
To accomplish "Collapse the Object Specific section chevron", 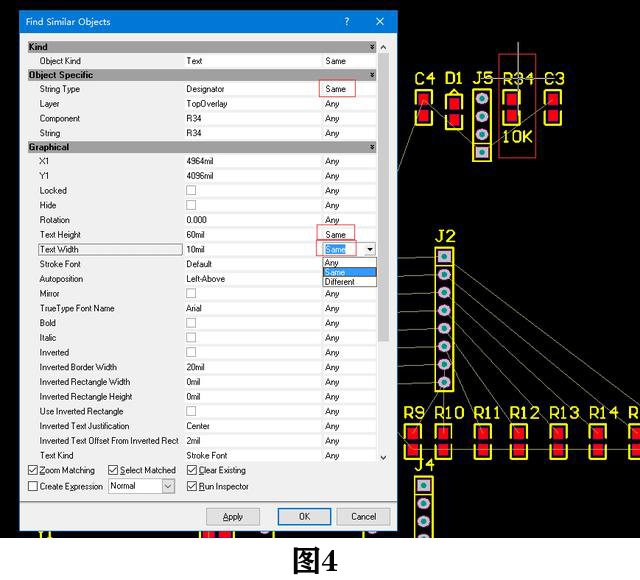I will click(372, 75).
